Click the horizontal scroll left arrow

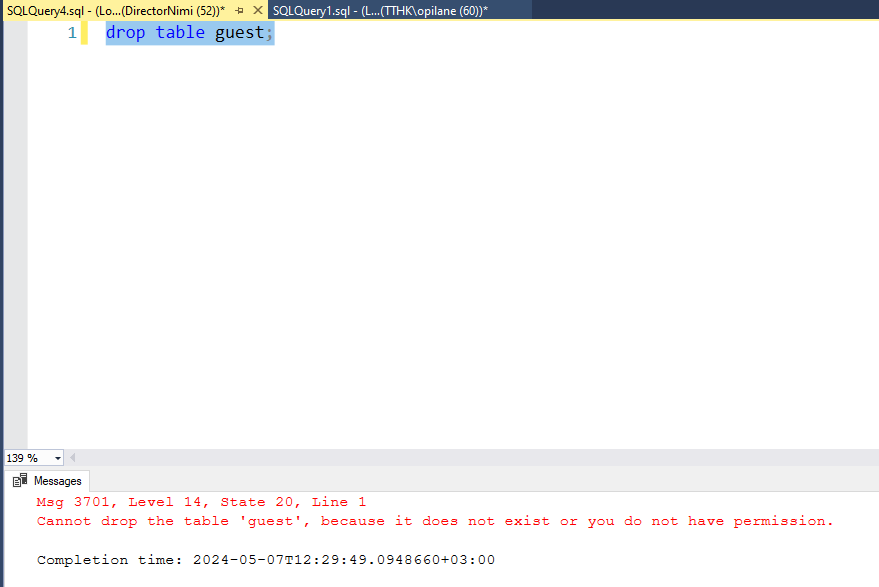point(73,458)
